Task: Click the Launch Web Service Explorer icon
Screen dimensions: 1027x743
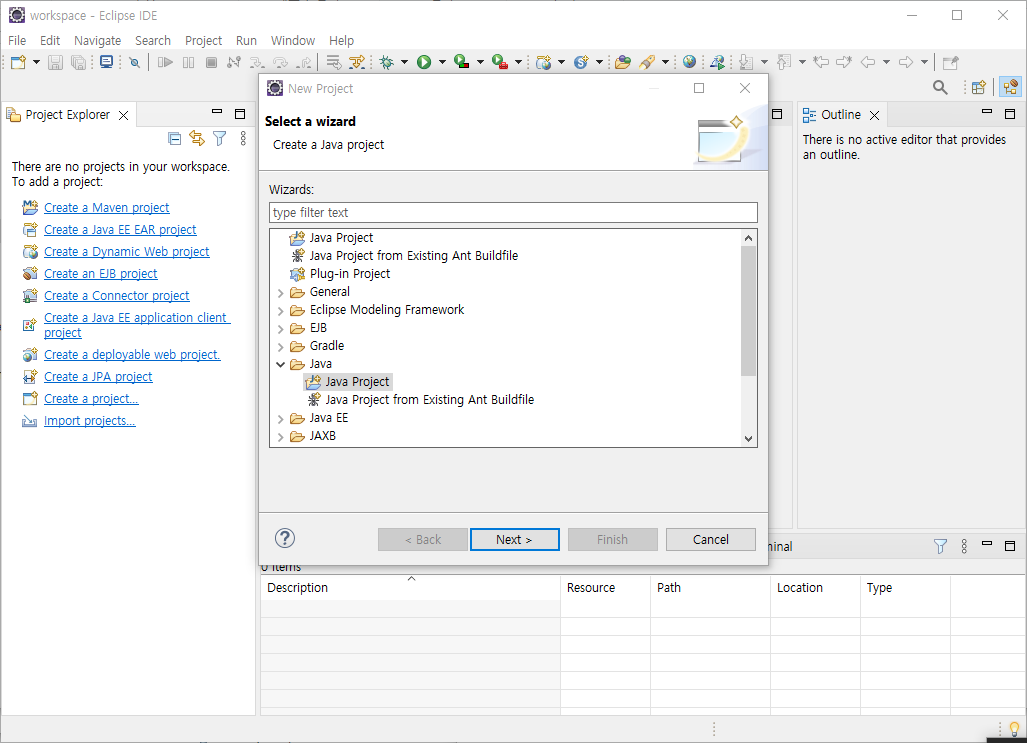Action: coord(718,62)
